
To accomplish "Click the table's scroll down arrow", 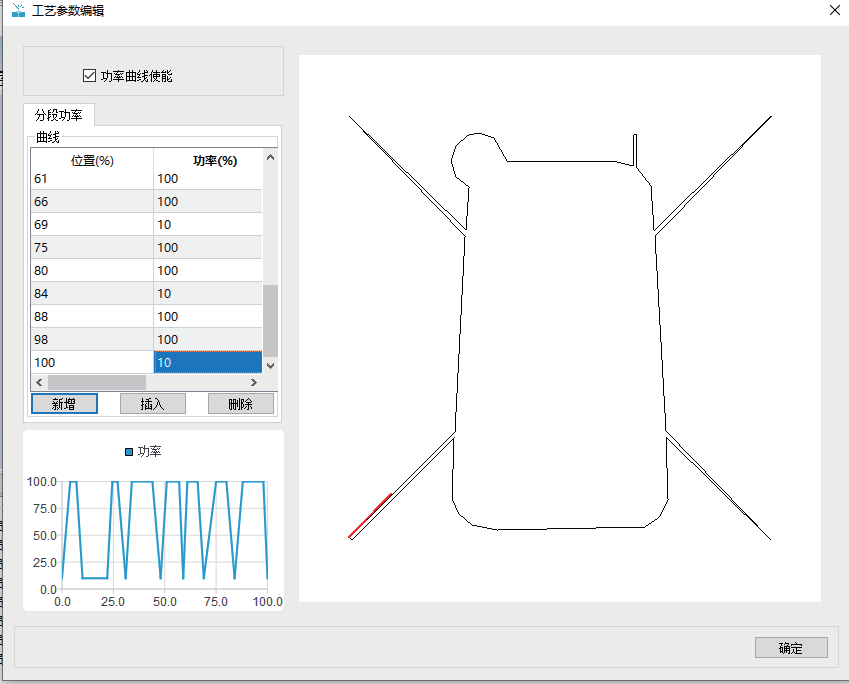I will [x=270, y=366].
